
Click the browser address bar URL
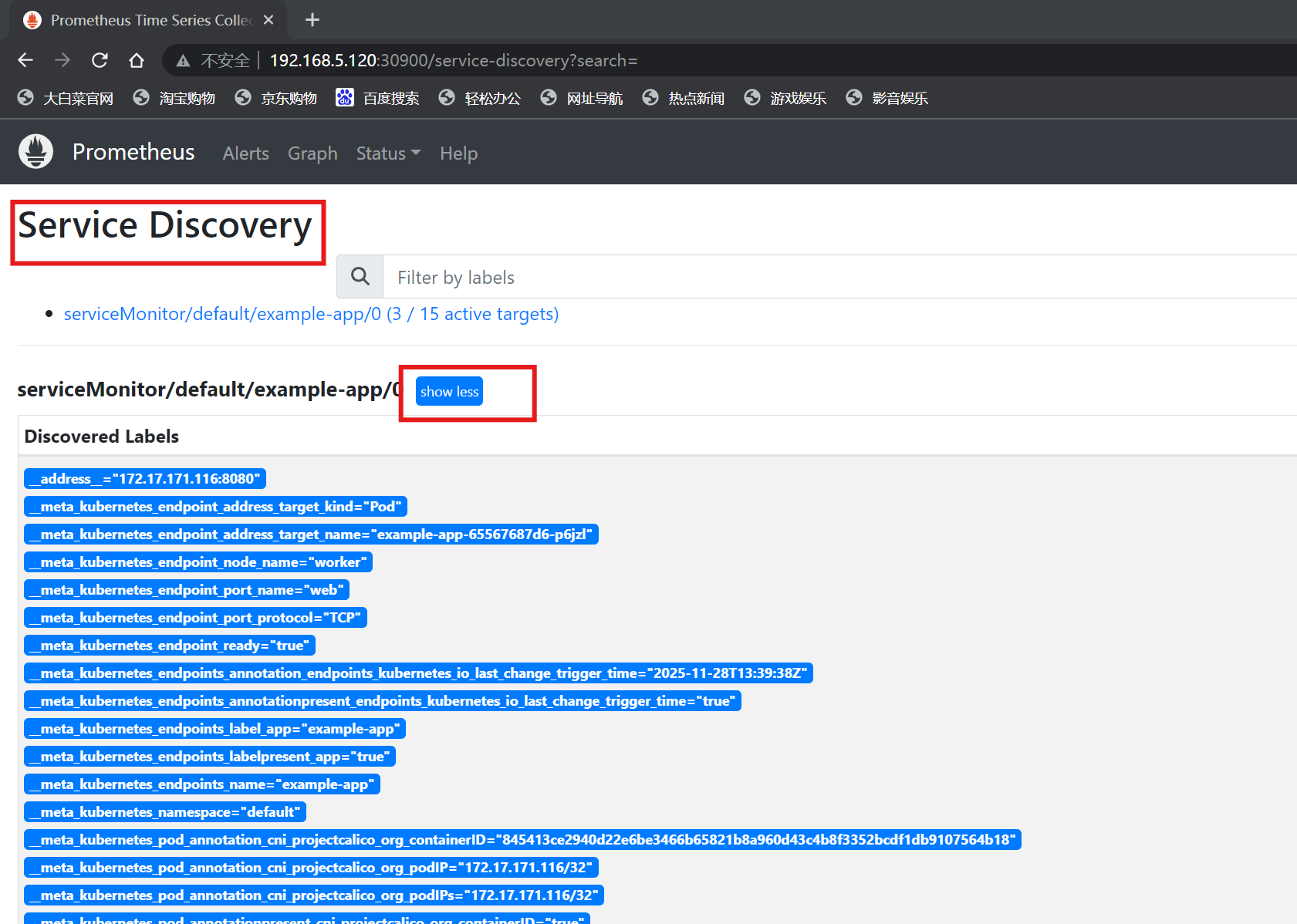(x=454, y=60)
